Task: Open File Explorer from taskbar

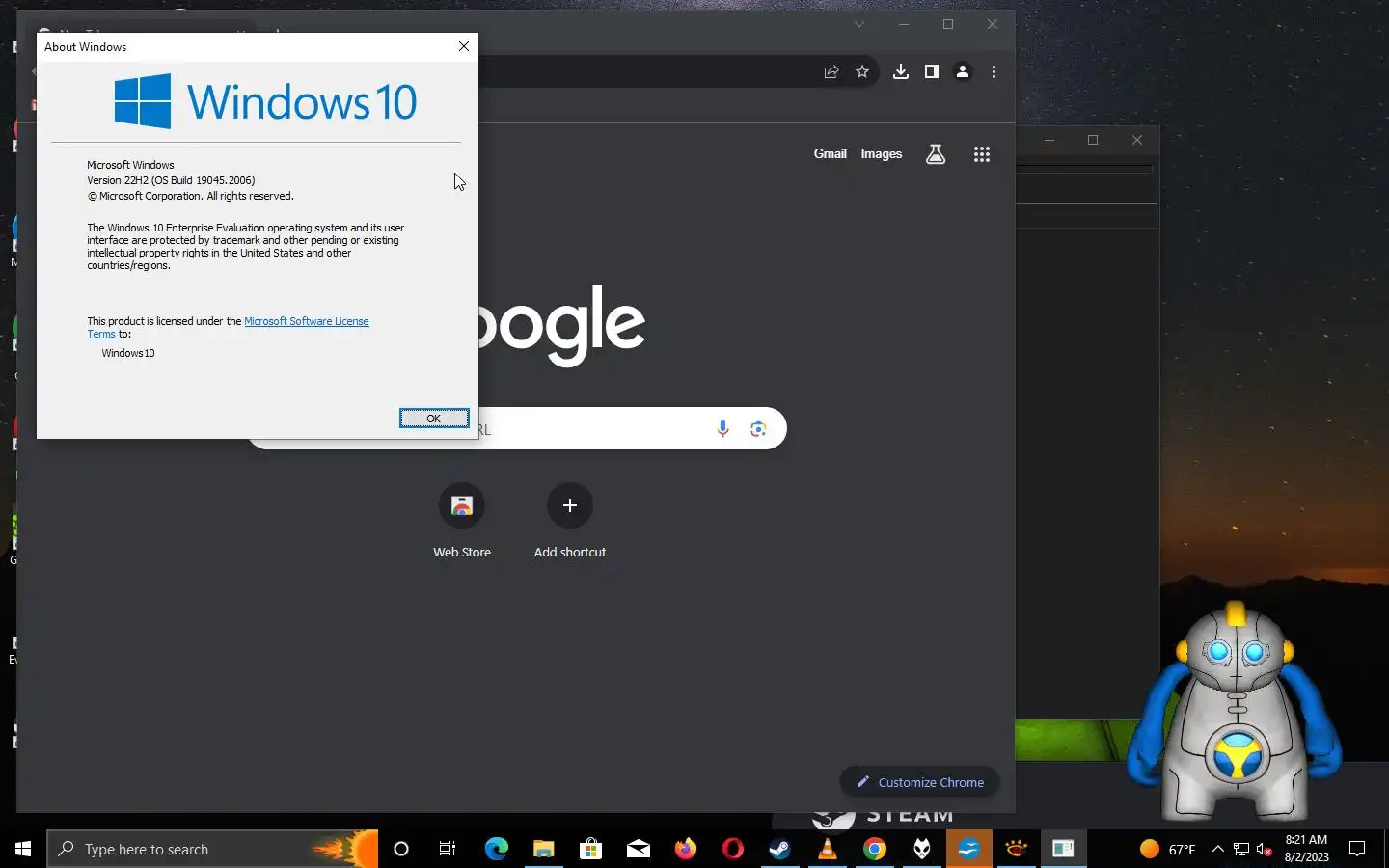Action: pos(543,849)
